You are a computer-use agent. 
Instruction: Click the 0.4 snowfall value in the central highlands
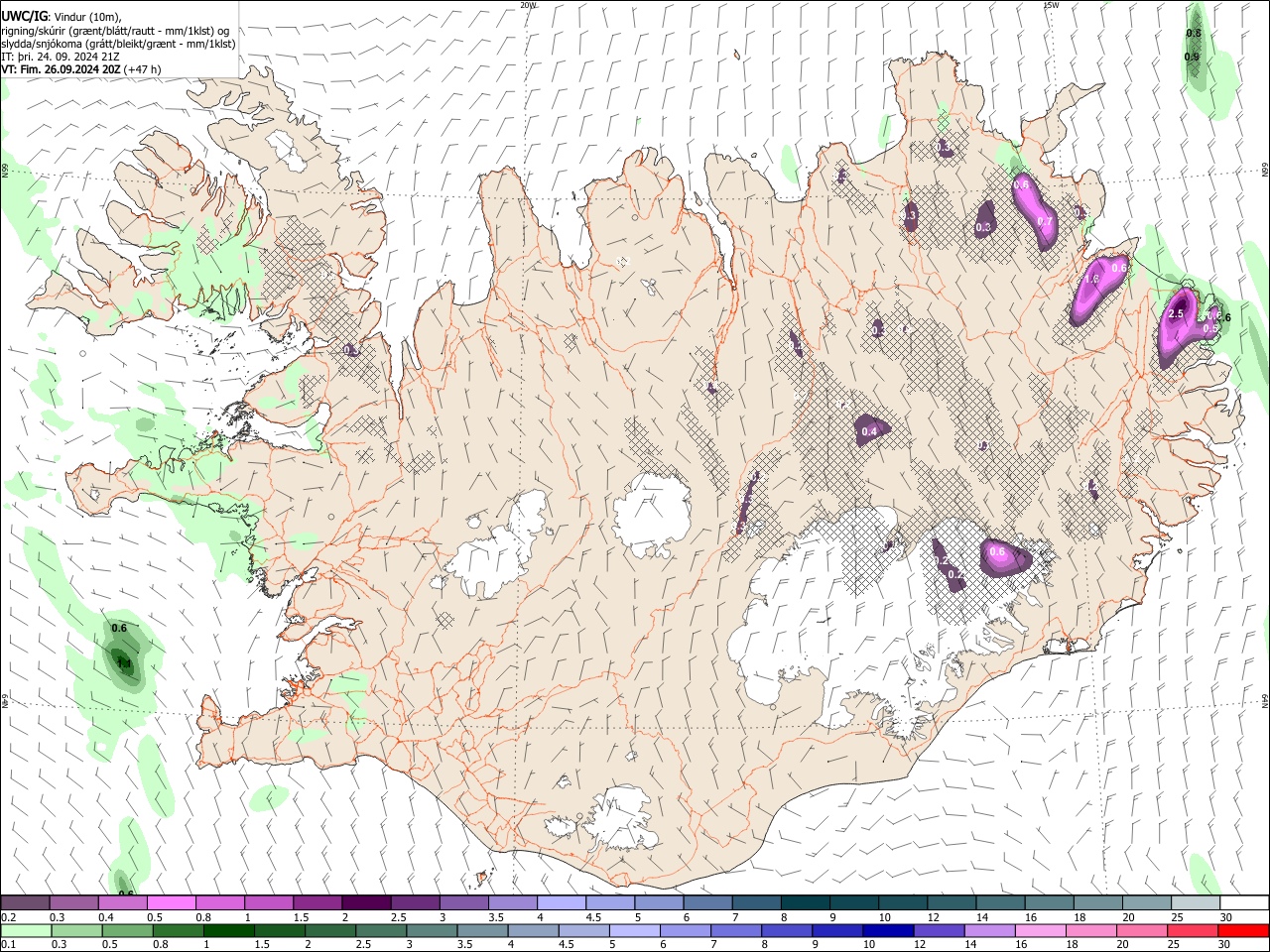(869, 431)
